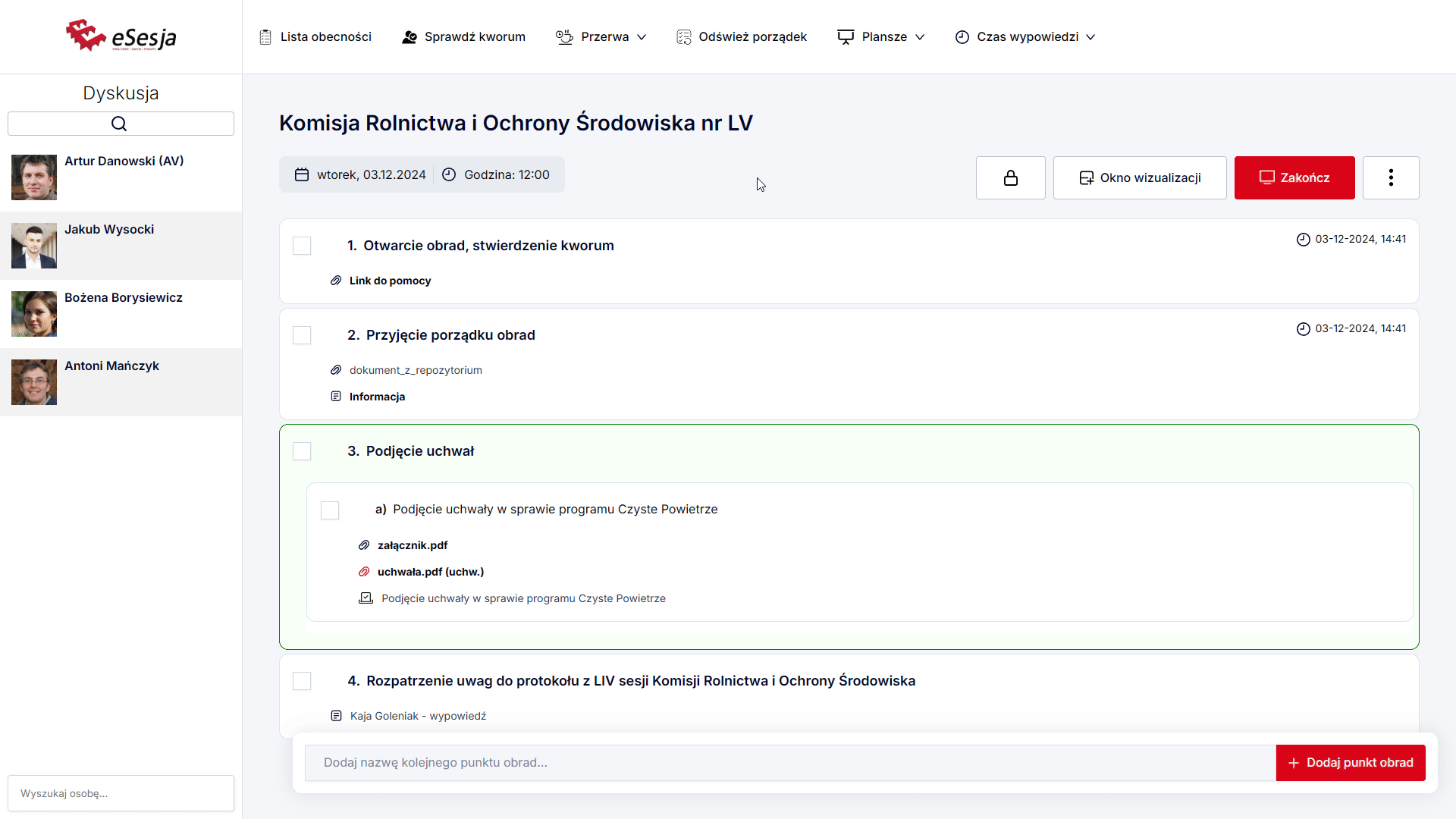This screenshot has width=1456, height=819.
Task: Click the paperclip icon beside dokument_z_repozytorium
Action: click(x=336, y=370)
